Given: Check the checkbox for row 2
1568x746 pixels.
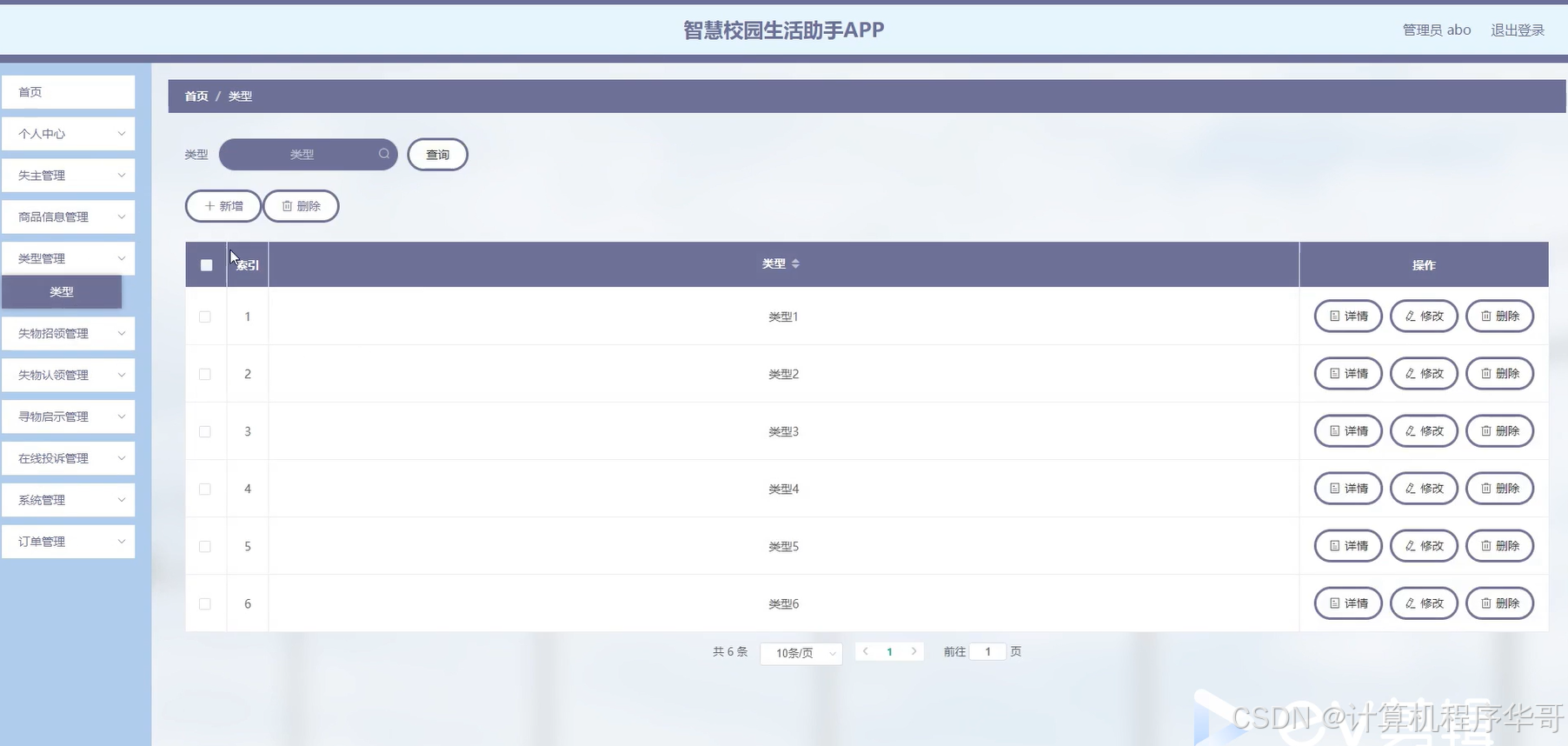Looking at the screenshot, I should click(x=205, y=374).
